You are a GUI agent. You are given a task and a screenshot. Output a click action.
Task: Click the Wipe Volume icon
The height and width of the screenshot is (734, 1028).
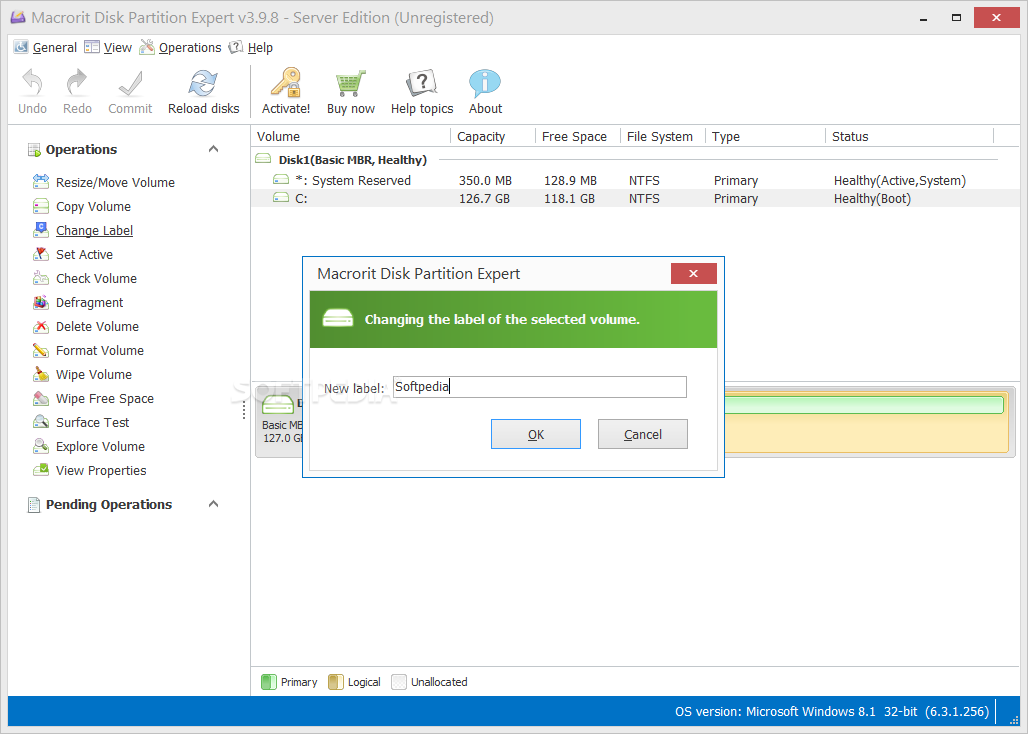coord(41,374)
